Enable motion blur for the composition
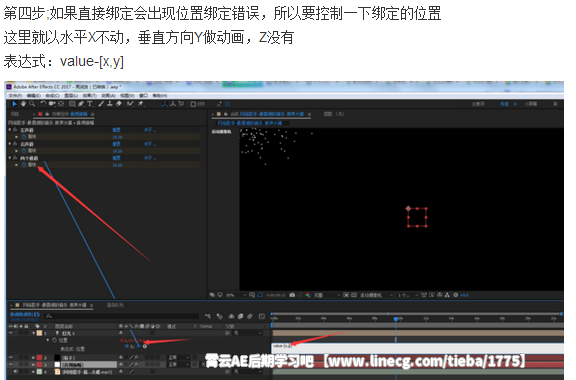This screenshot has width=576, height=380. tap(249, 316)
